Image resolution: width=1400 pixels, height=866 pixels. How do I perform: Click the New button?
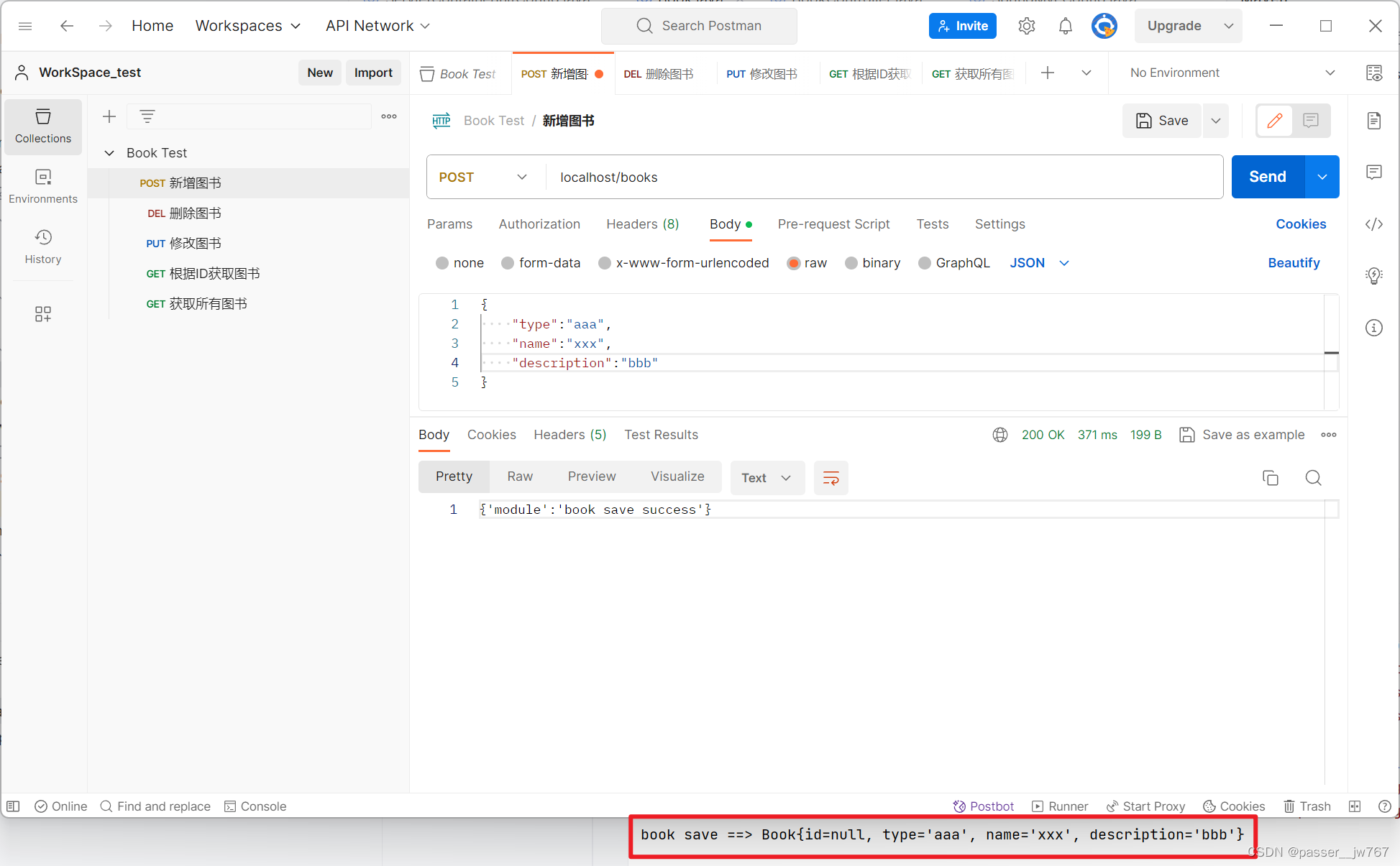click(x=320, y=73)
